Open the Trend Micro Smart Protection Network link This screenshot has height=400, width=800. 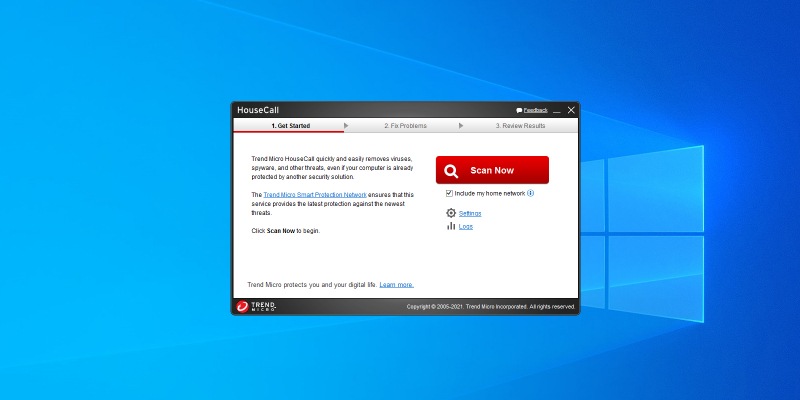pos(315,195)
